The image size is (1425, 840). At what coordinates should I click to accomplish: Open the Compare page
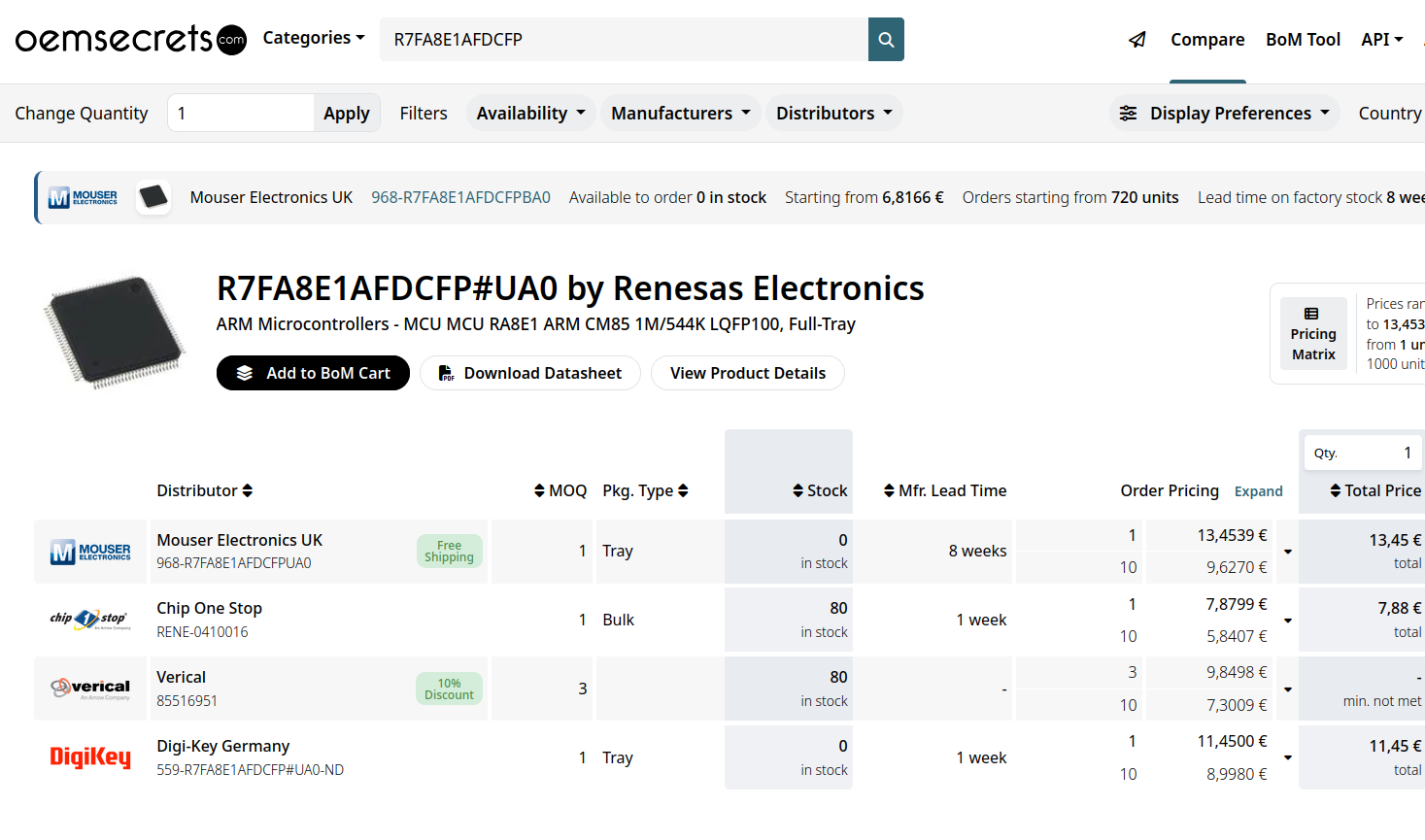coord(1207,40)
